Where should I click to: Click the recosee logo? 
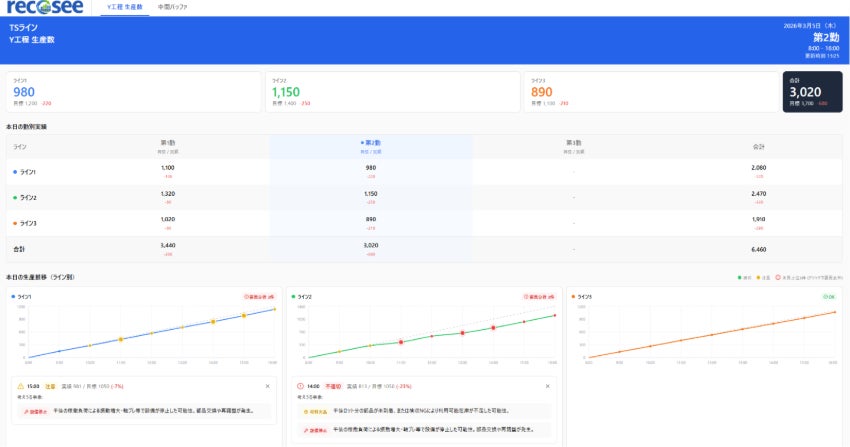(46, 7)
